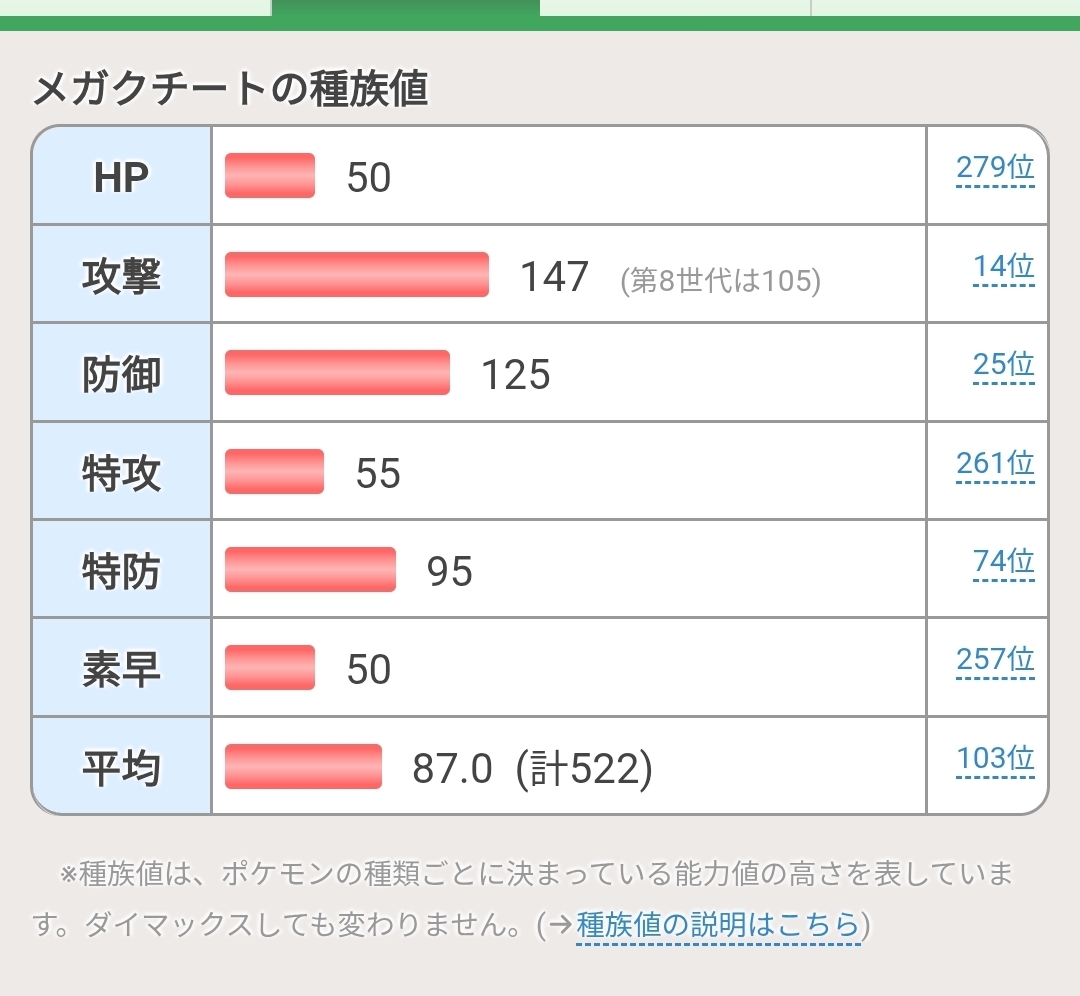Tap the red 防御 stat bar
Image resolution: width=1080 pixels, height=996 pixels.
point(337,373)
